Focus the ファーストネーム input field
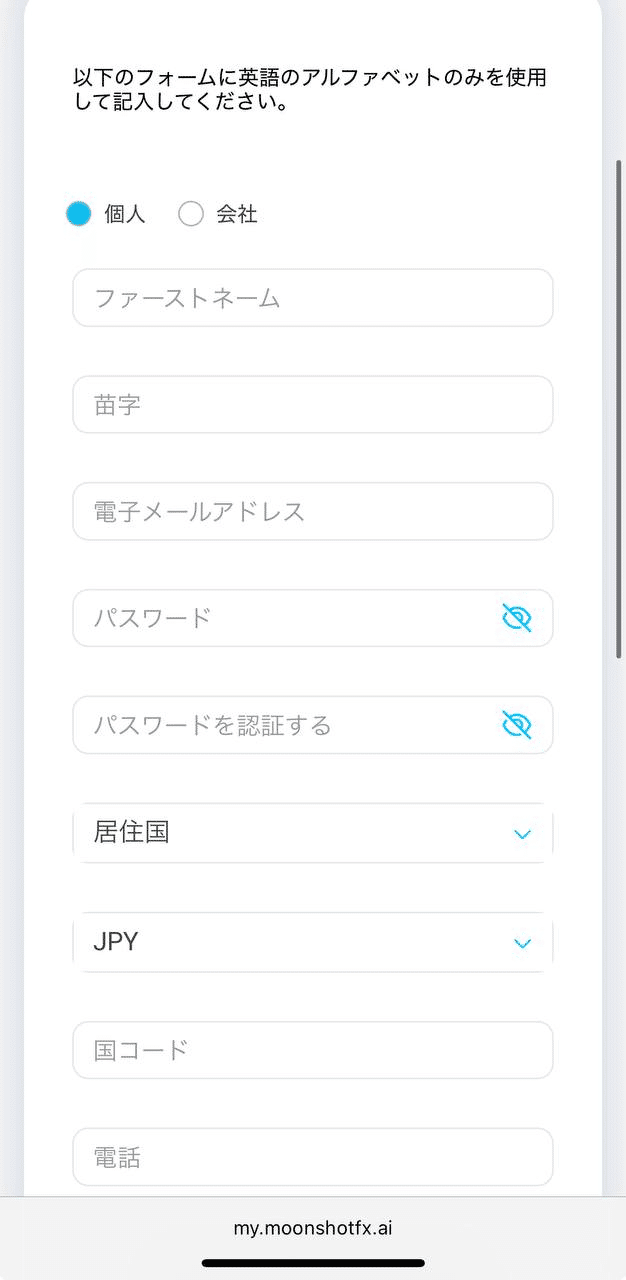This screenshot has height=1280, width=626. [x=312, y=297]
